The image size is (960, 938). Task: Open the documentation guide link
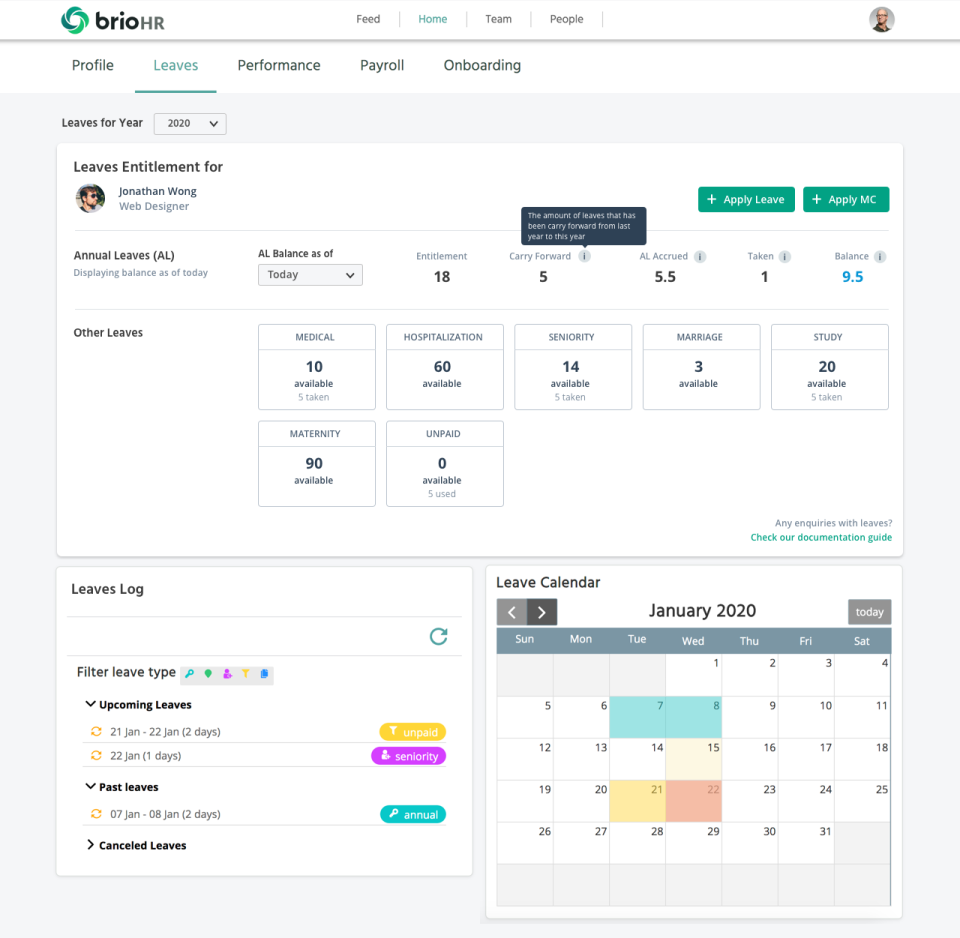[x=820, y=537]
